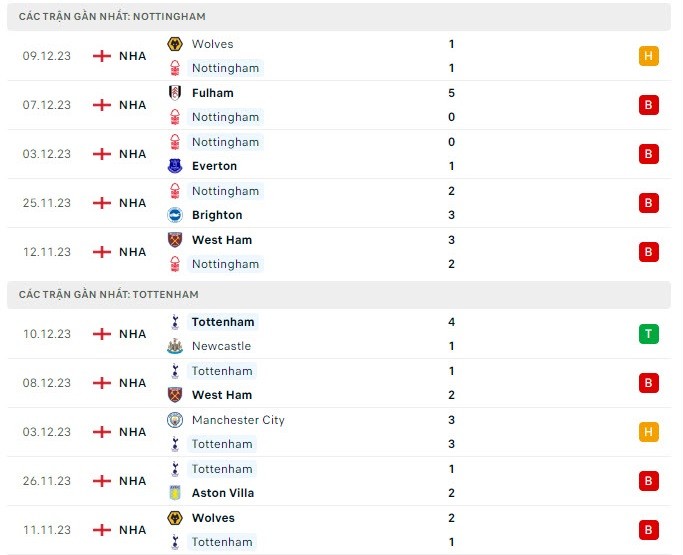This screenshot has width=683, height=555.
Task: Select the Brighton team name
Action: click(217, 215)
